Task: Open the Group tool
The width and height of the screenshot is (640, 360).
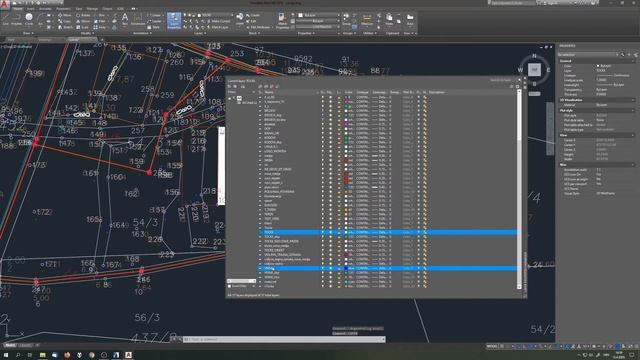Action: tap(346, 19)
